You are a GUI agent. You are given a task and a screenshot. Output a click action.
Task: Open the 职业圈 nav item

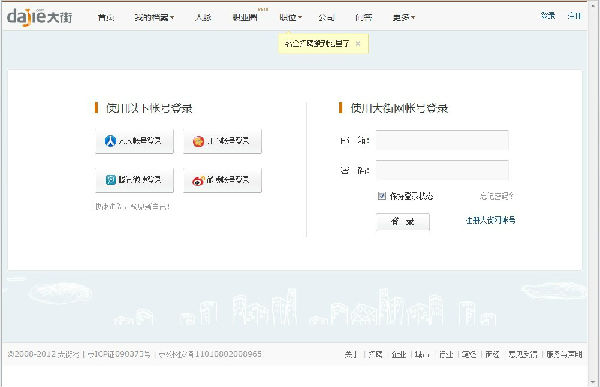pyautogui.click(x=245, y=17)
